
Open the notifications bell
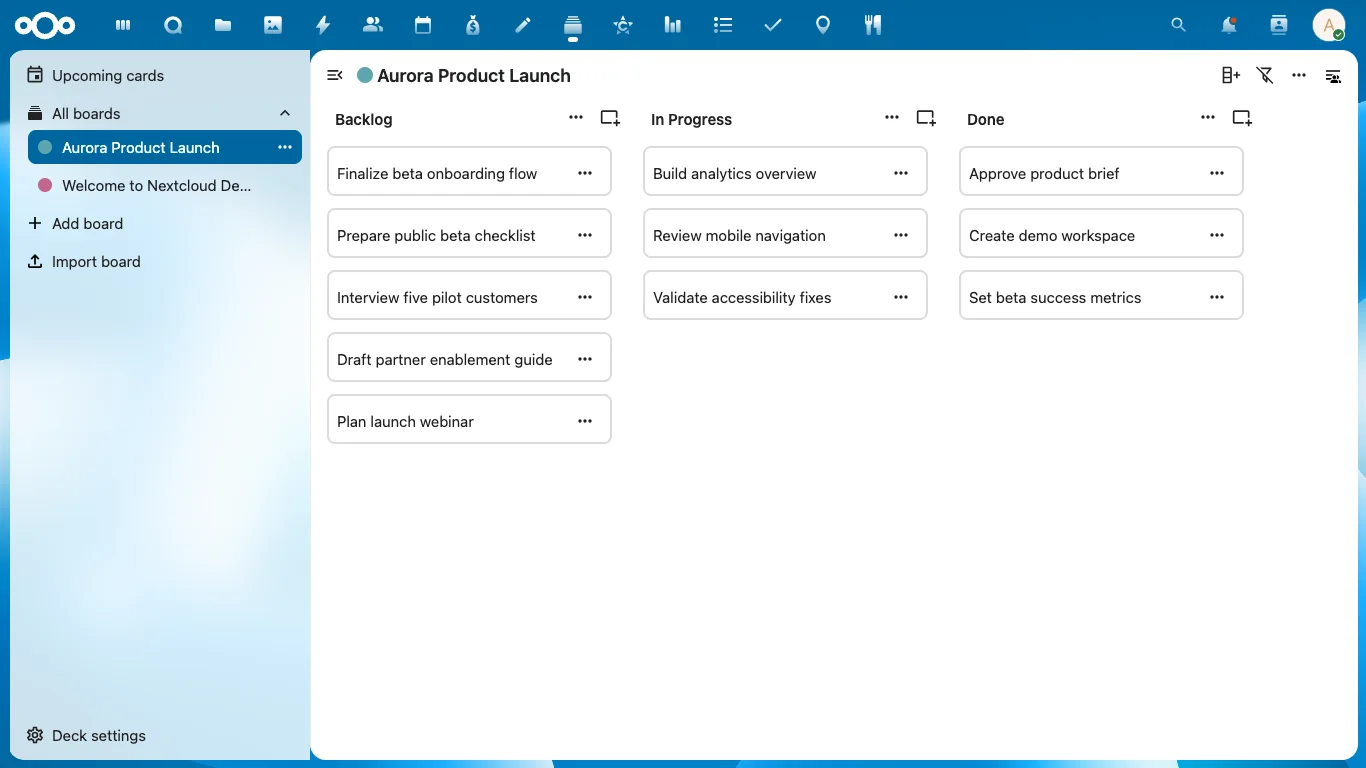click(1229, 25)
